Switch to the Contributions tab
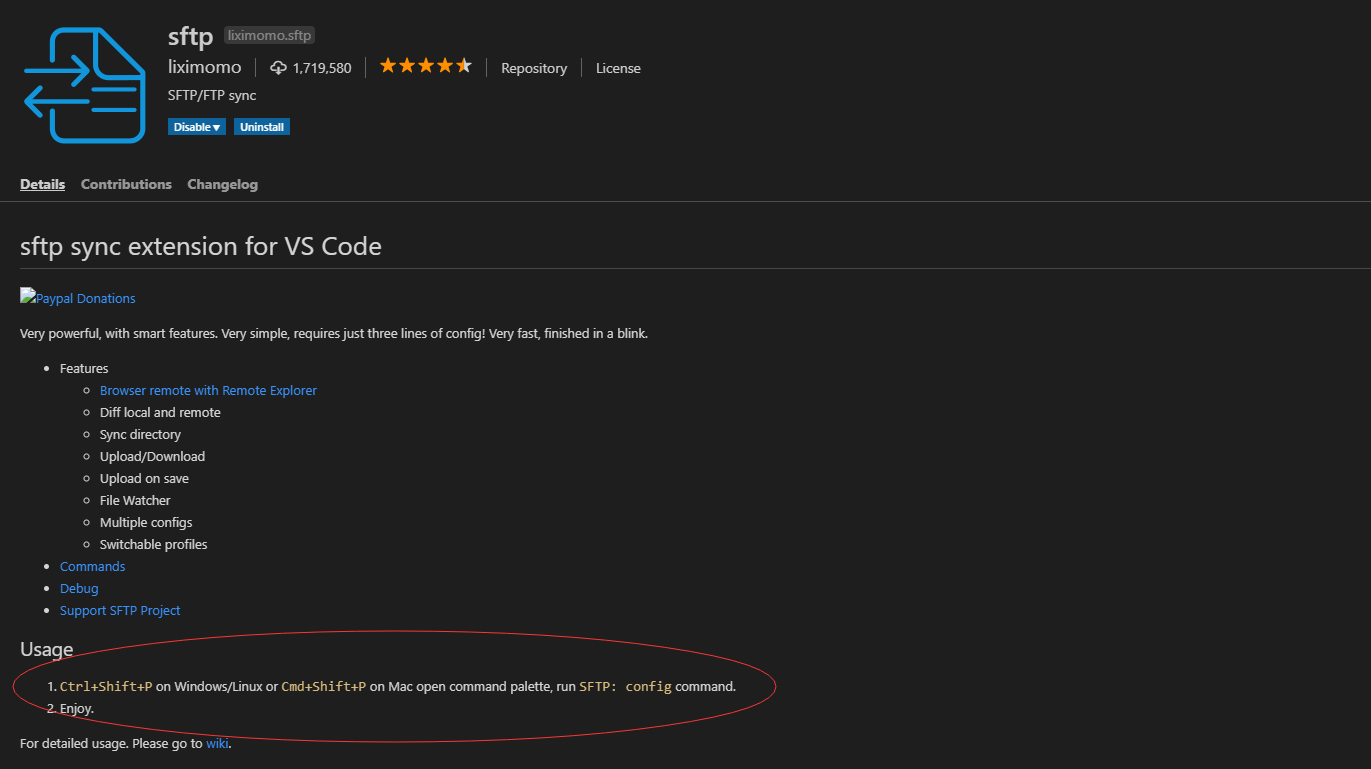 pos(126,184)
